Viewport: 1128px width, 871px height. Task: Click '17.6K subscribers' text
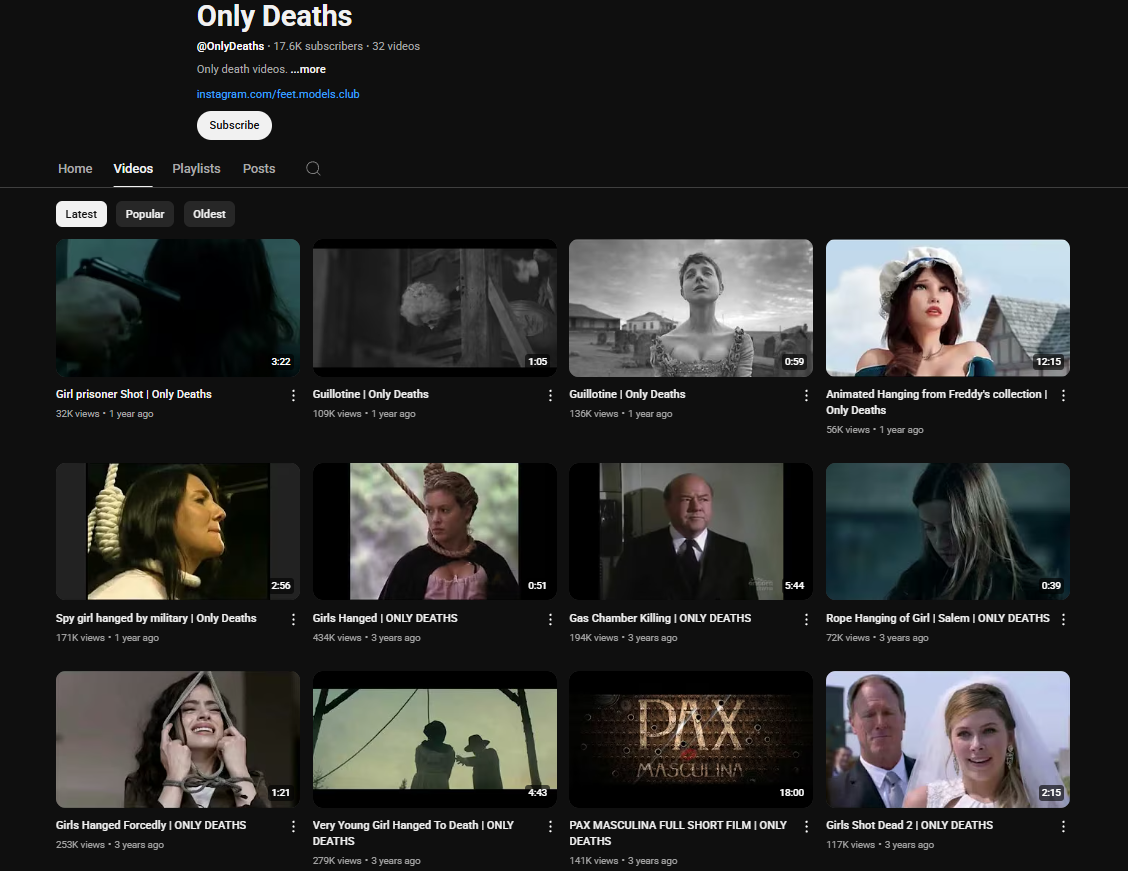coord(318,46)
